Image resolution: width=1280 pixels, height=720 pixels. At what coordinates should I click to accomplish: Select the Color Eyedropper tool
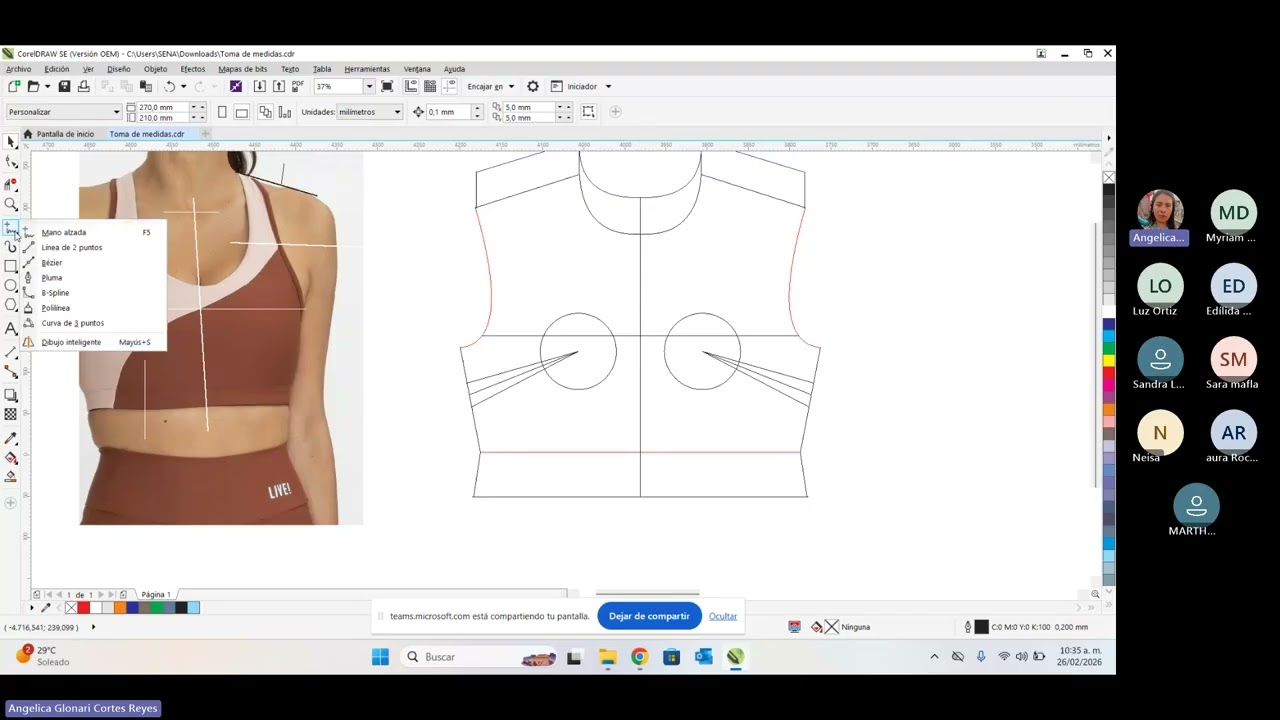[11, 438]
